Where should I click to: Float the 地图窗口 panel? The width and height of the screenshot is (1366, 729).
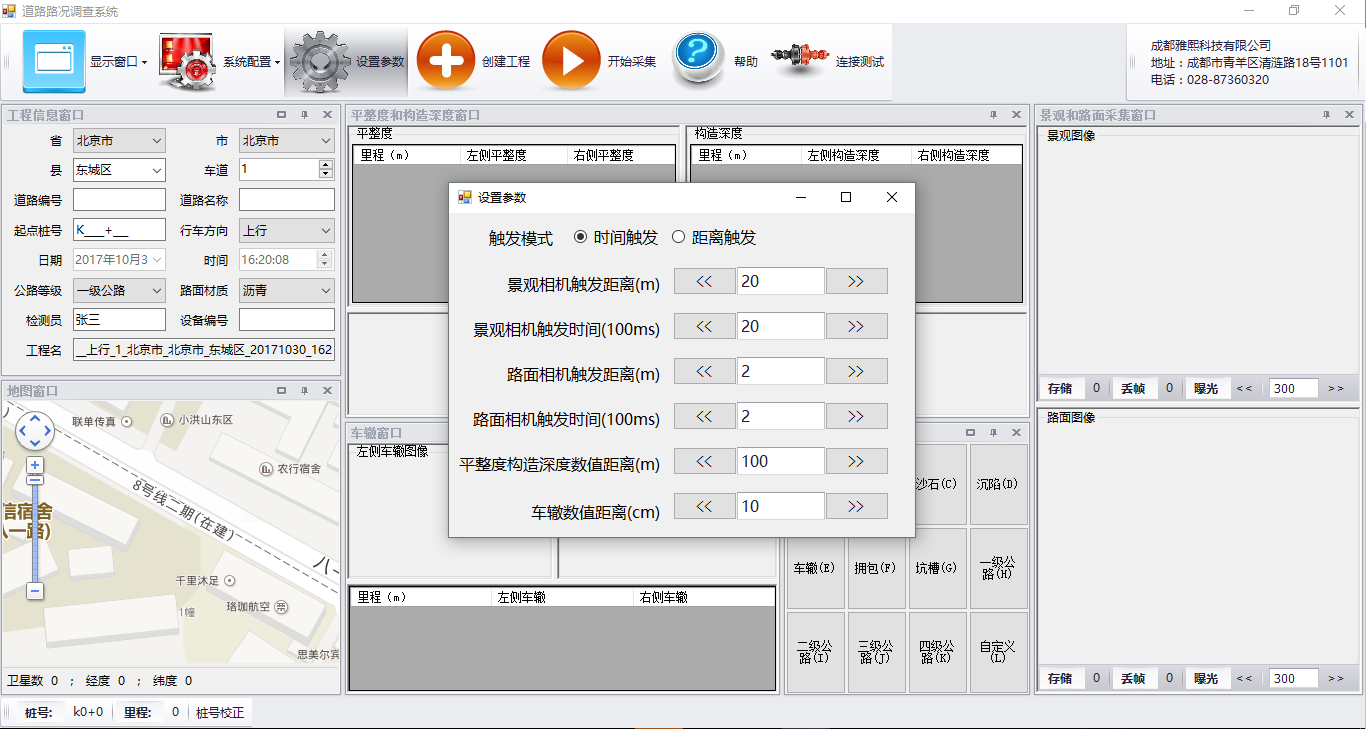(281, 390)
